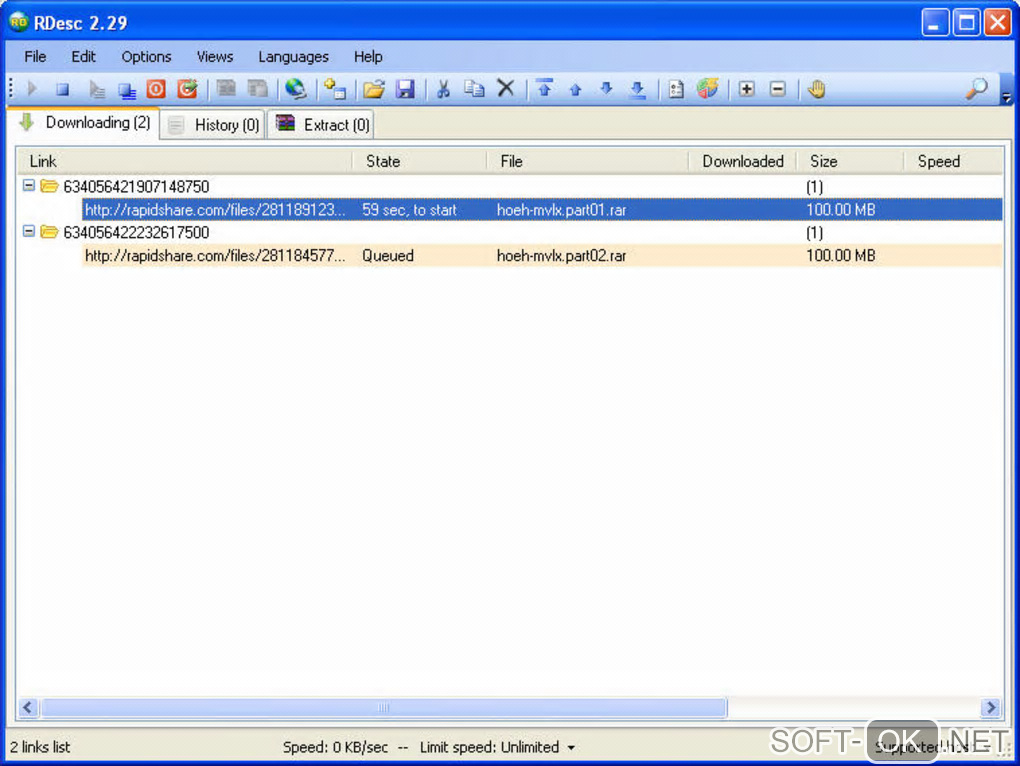Select the queued hoeh-mvlx.part02.rar link

click(542, 256)
